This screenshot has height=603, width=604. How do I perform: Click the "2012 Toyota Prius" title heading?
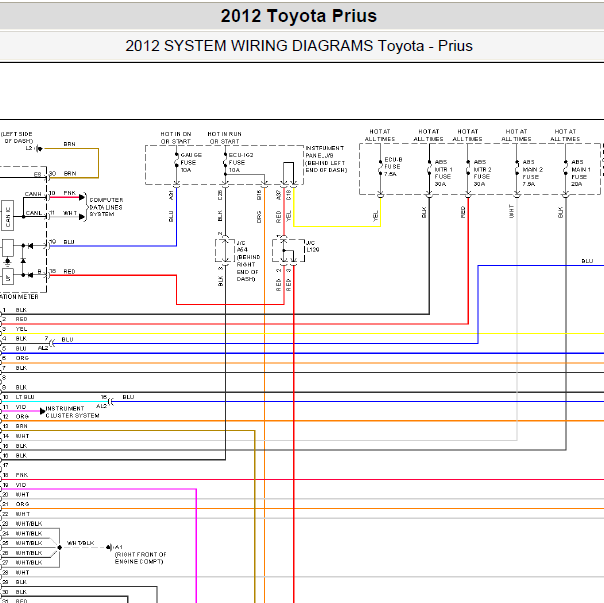tap(299, 16)
